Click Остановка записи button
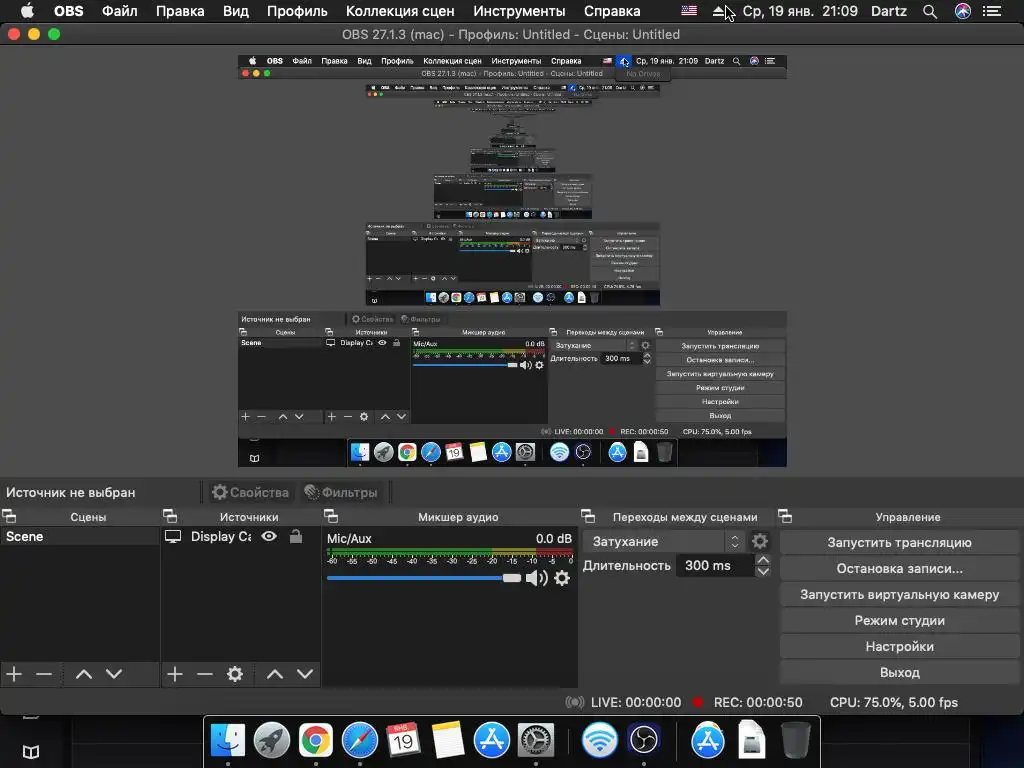1024x768 pixels. click(899, 569)
